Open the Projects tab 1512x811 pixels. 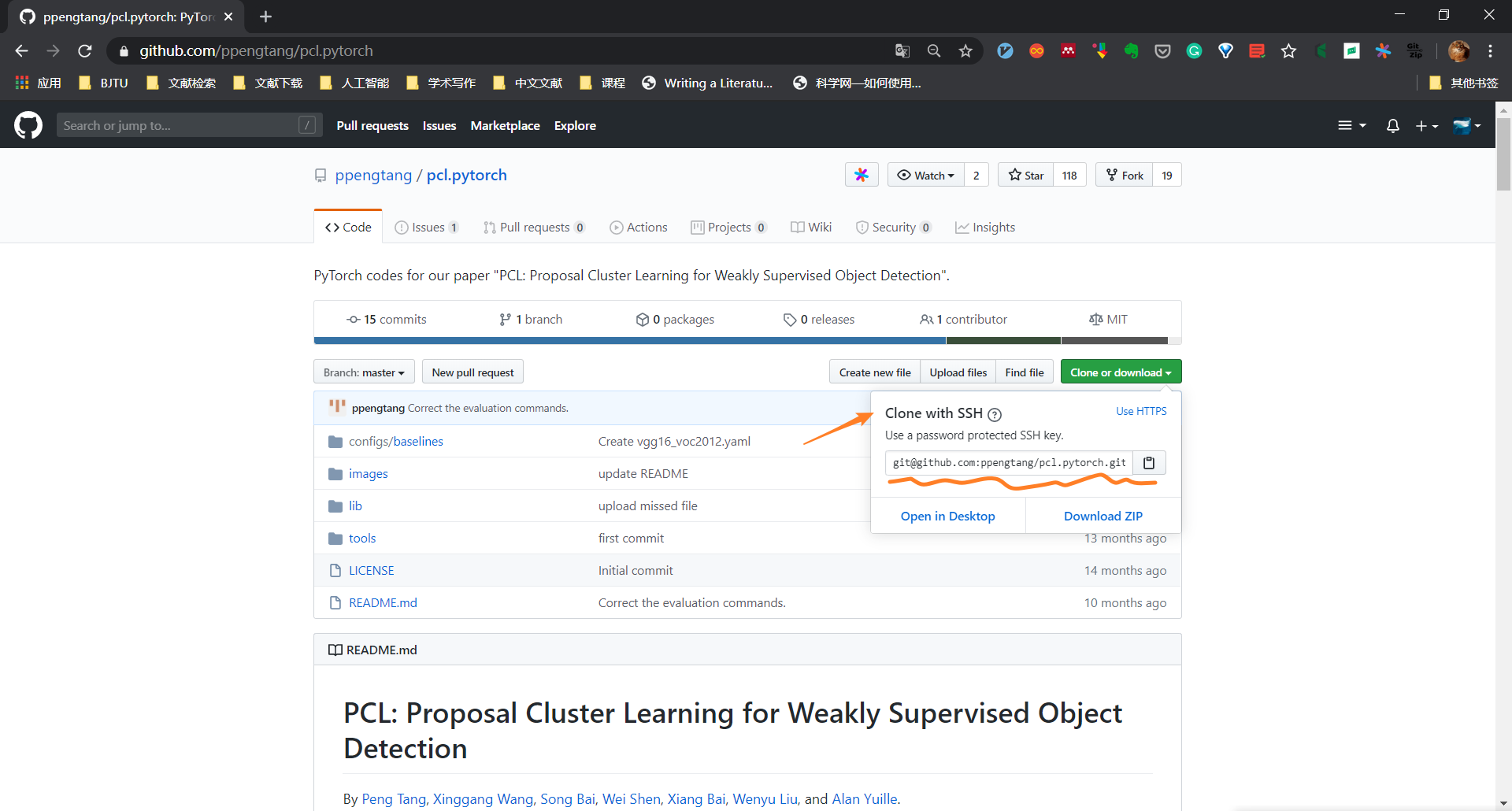(x=728, y=228)
